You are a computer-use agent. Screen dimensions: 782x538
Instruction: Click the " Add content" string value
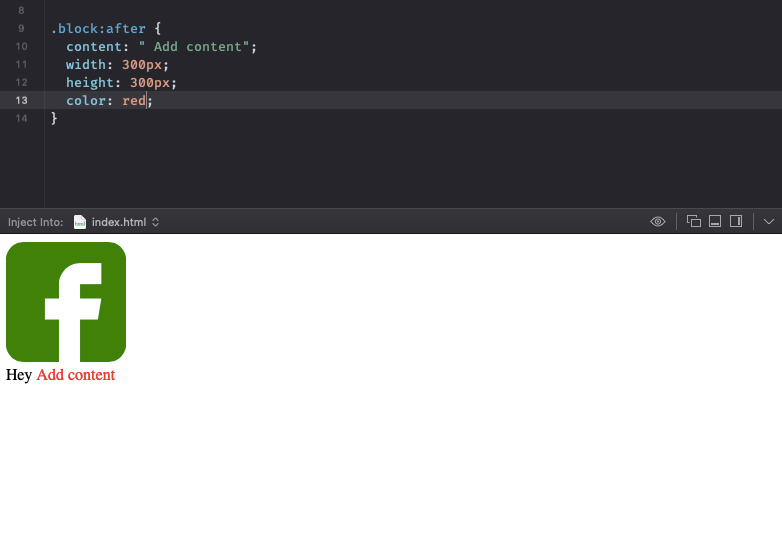pyautogui.click(x=194, y=46)
